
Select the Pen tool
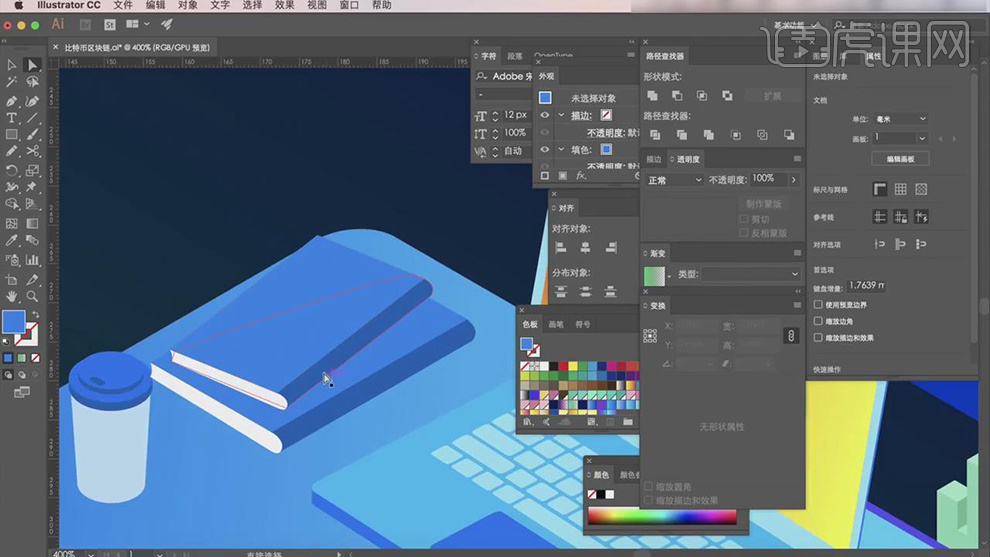point(11,101)
